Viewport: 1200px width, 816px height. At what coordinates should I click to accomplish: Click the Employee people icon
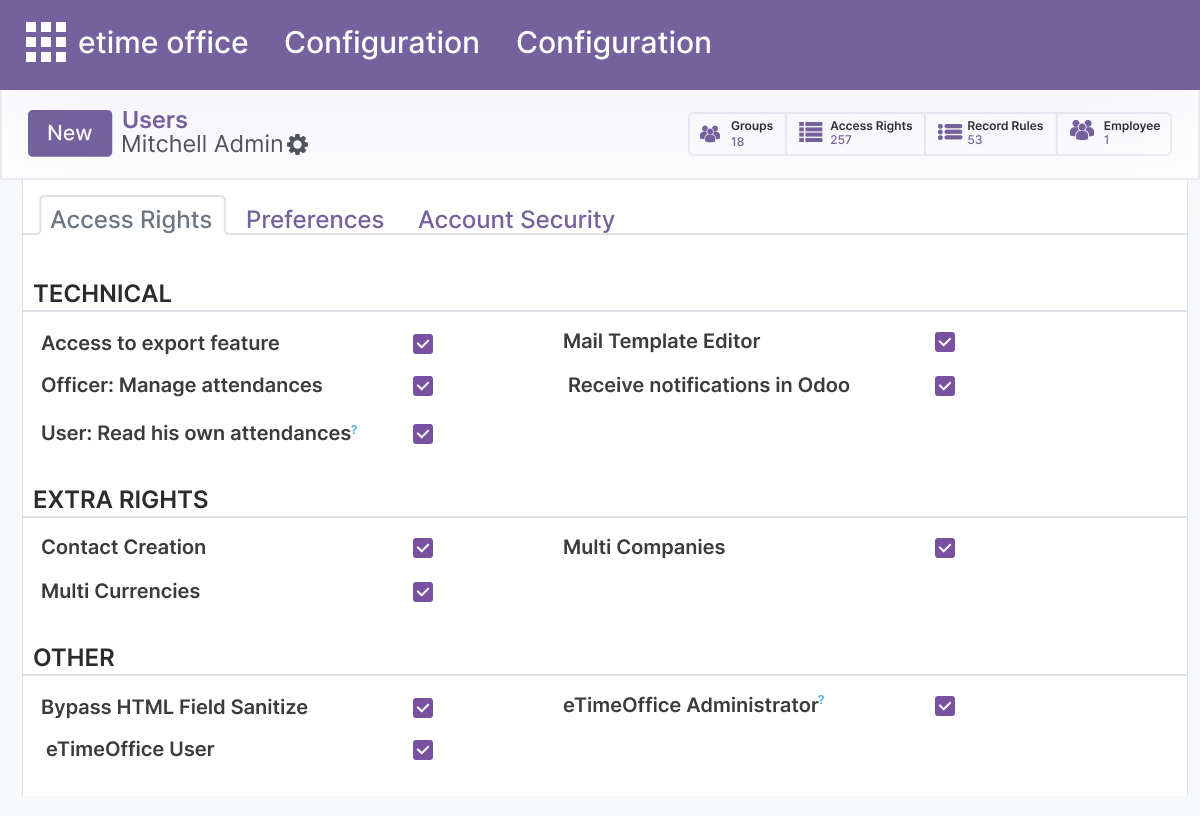click(1082, 130)
